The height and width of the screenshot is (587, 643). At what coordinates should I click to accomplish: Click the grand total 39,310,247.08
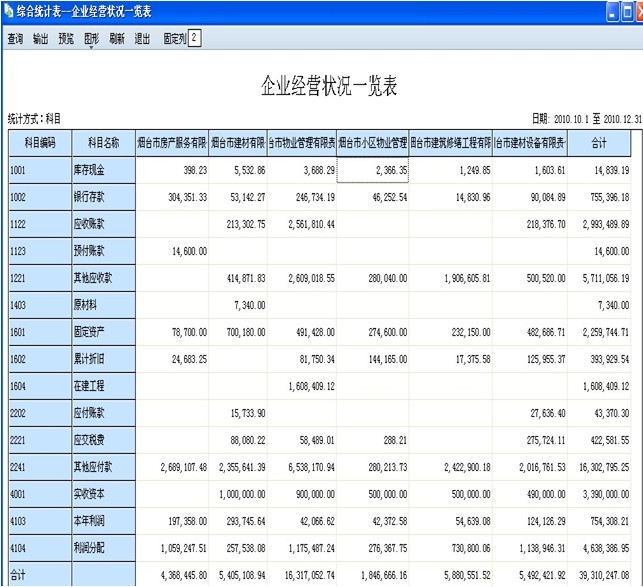coord(599,575)
